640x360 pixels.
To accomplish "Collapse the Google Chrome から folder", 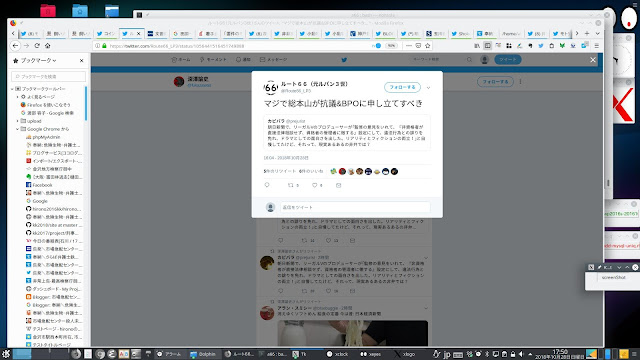I will (x=18, y=129).
